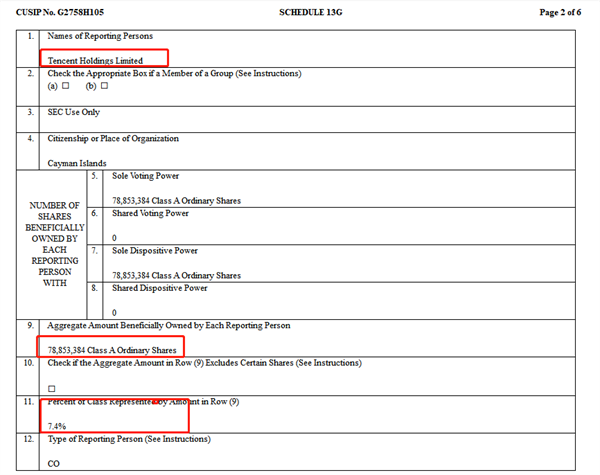Image resolution: width=600 pixels, height=475 pixels.
Task: Click the 'CUSIP No. G2758H105' header text
Action: coord(60,12)
